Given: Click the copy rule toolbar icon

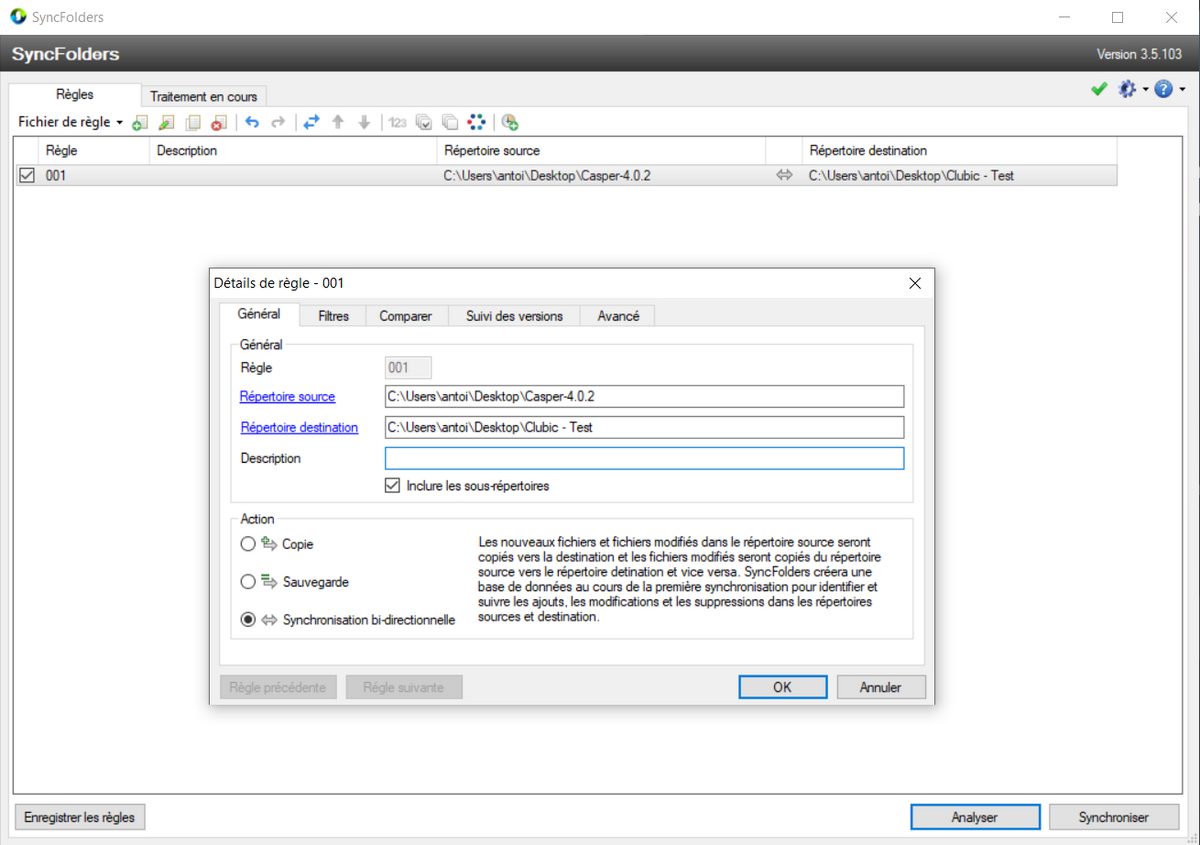Looking at the screenshot, I should 193,122.
